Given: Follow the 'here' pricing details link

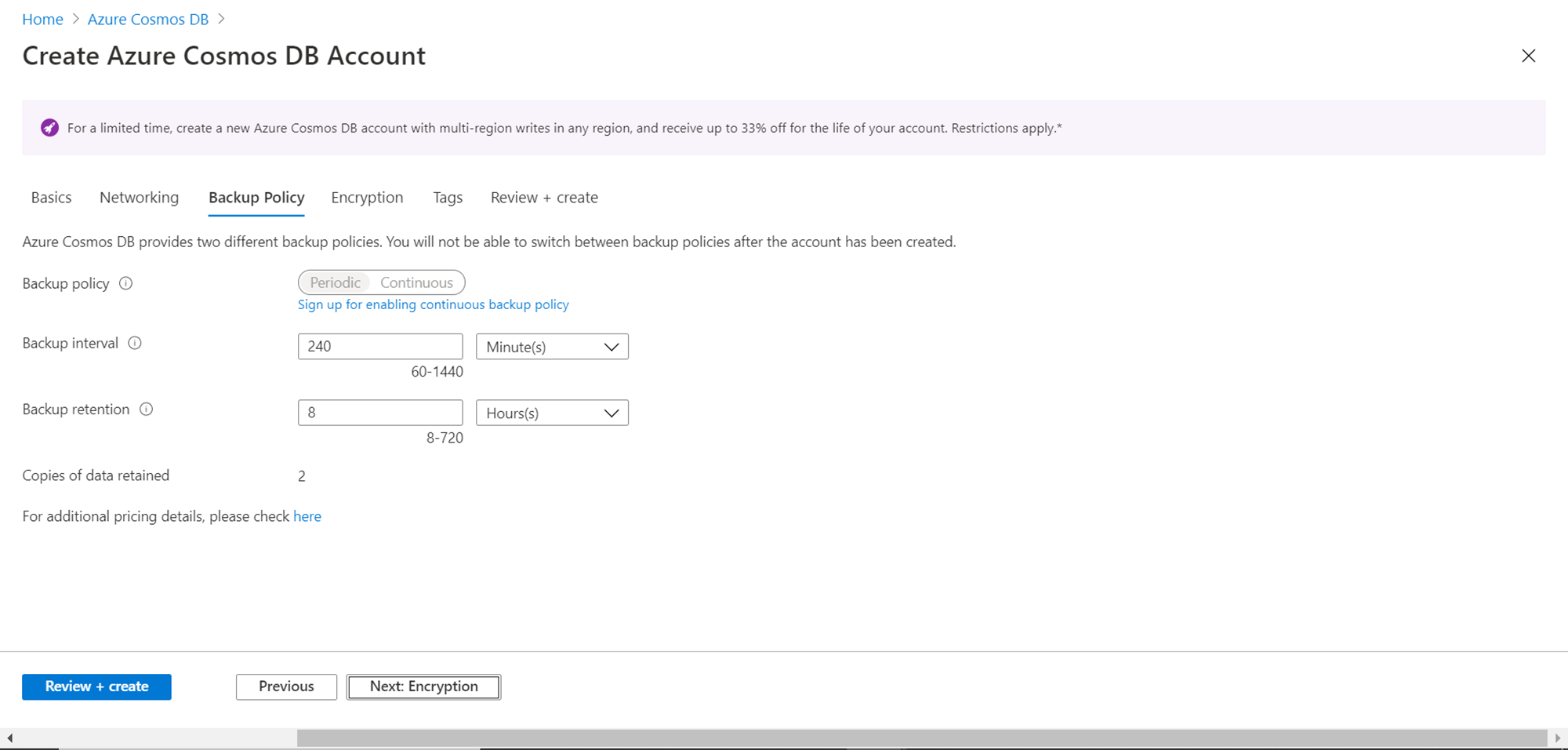Looking at the screenshot, I should point(307,516).
